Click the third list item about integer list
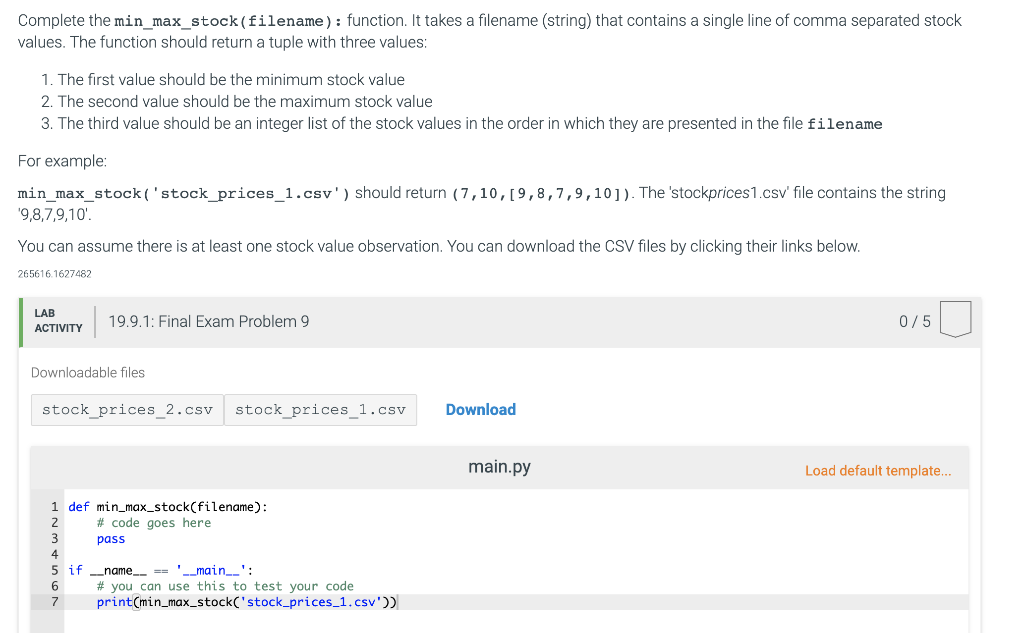The width and height of the screenshot is (1024, 633). coord(470,124)
